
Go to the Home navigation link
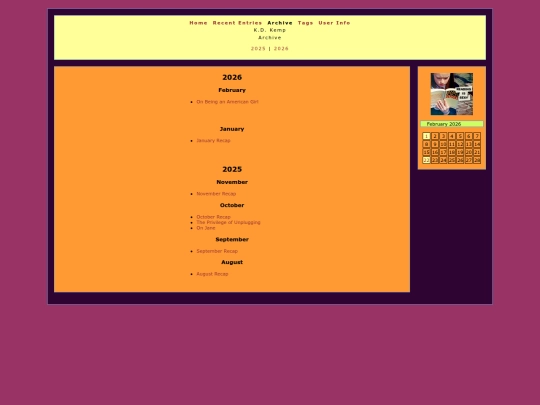point(198,23)
